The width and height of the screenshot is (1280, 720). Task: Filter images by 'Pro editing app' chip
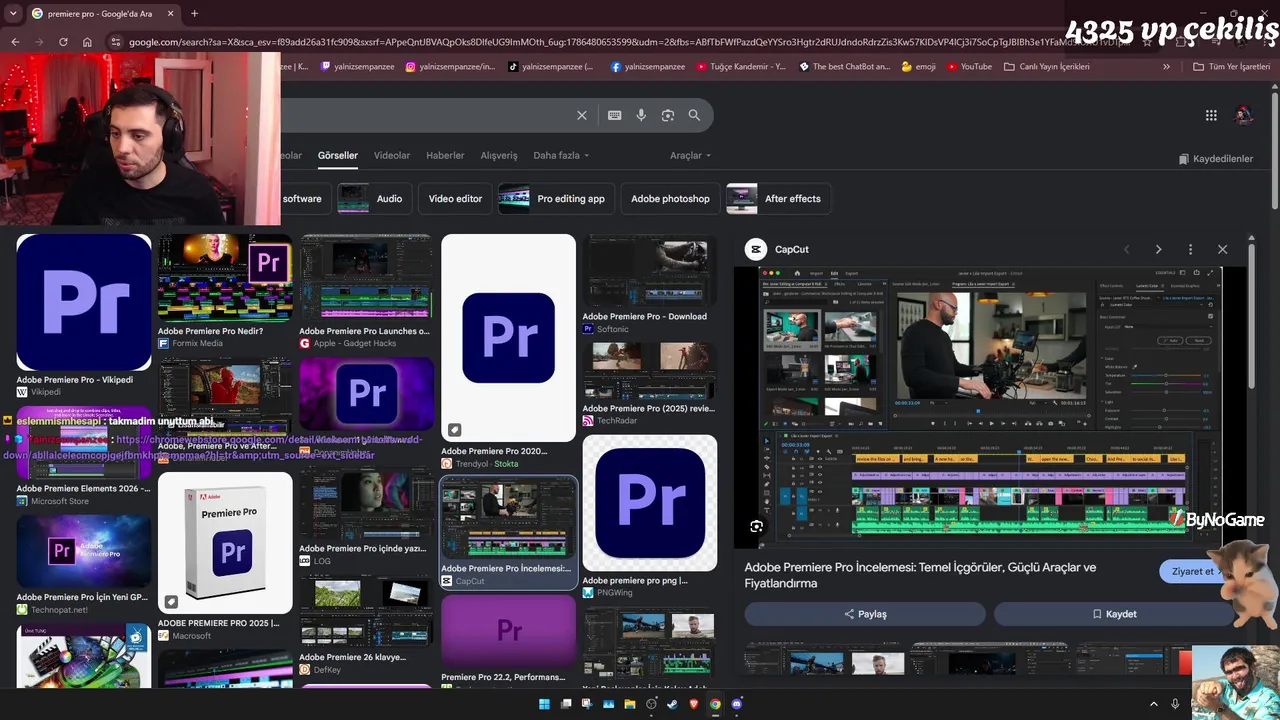point(555,199)
